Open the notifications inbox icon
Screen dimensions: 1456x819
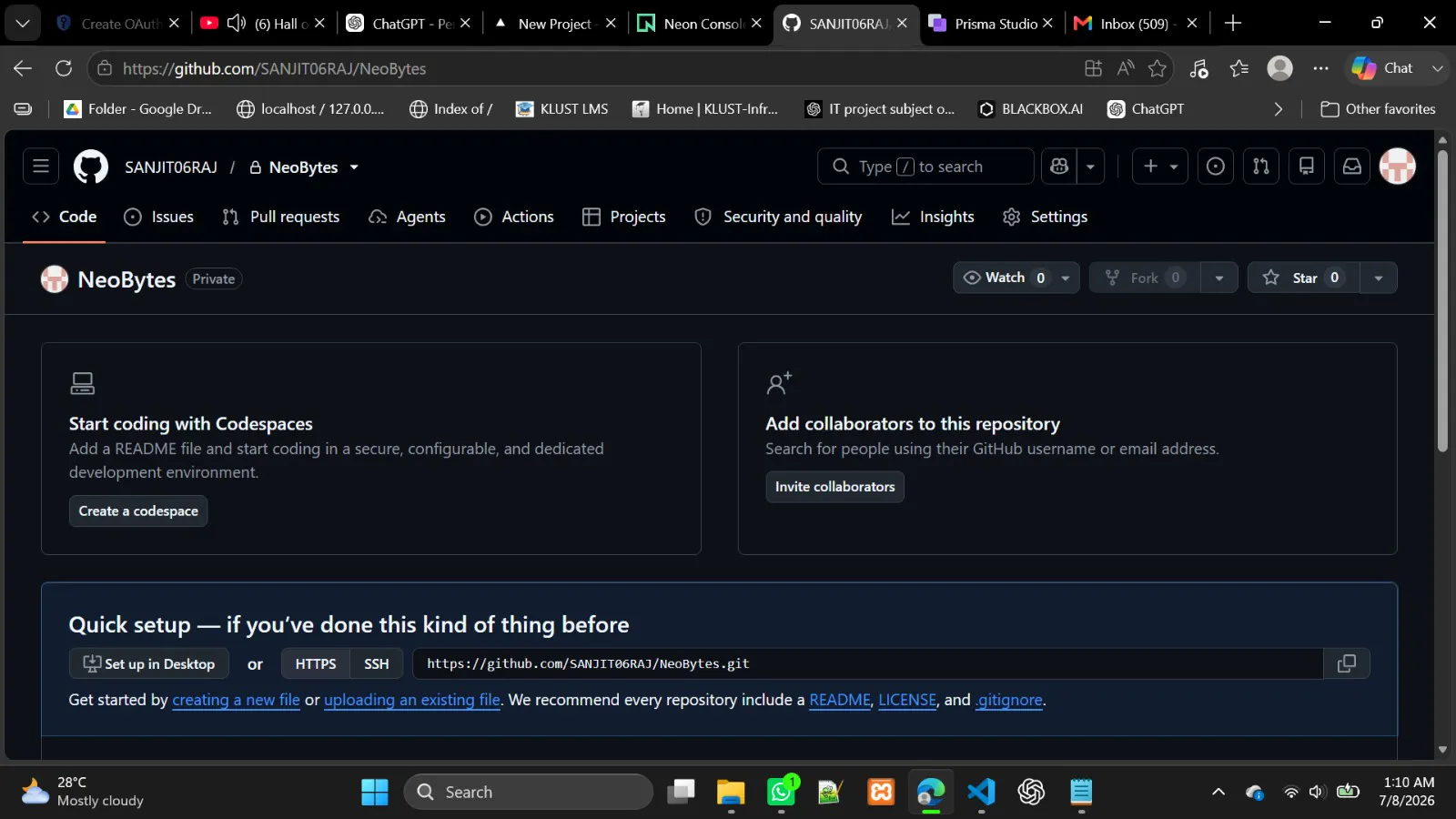(1352, 167)
